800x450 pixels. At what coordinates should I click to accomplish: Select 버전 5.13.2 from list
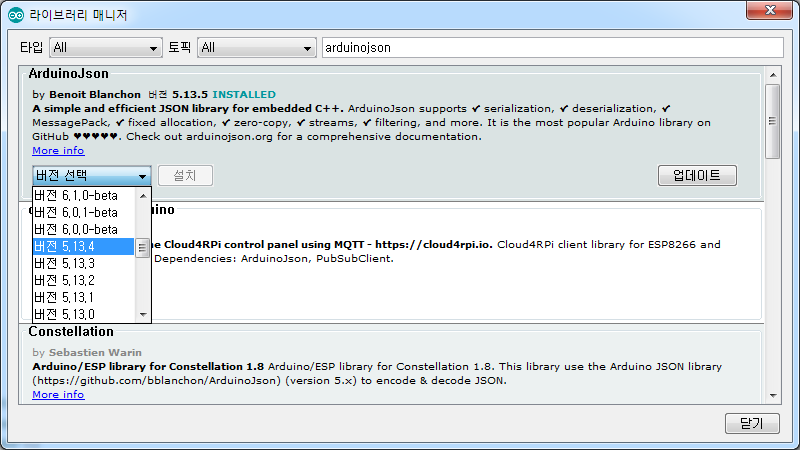[84, 281]
